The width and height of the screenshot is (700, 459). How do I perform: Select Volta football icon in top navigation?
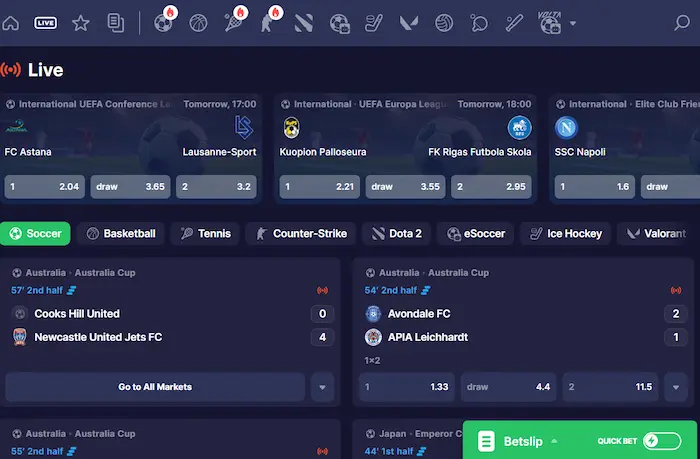click(x=550, y=23)
